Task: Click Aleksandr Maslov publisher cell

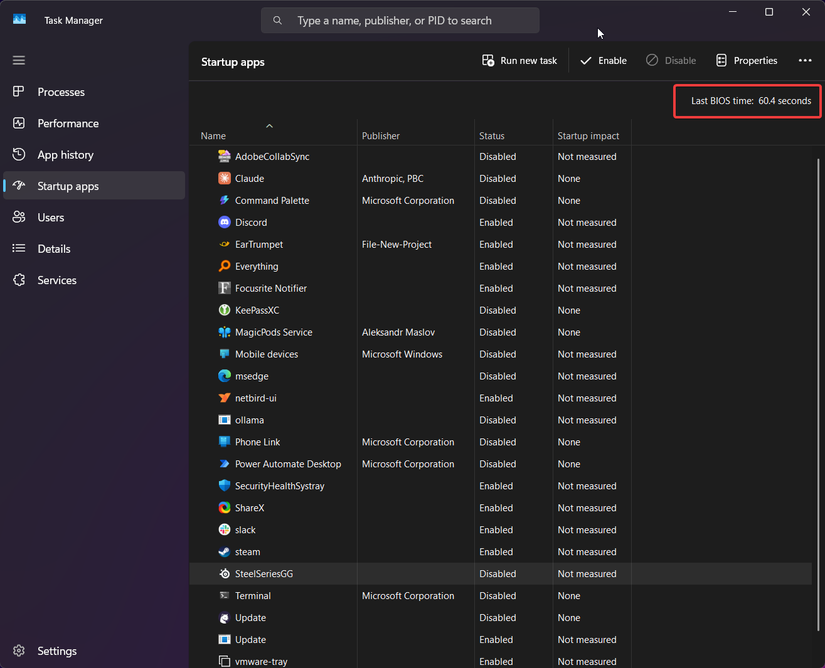Action: click(398, 332)
